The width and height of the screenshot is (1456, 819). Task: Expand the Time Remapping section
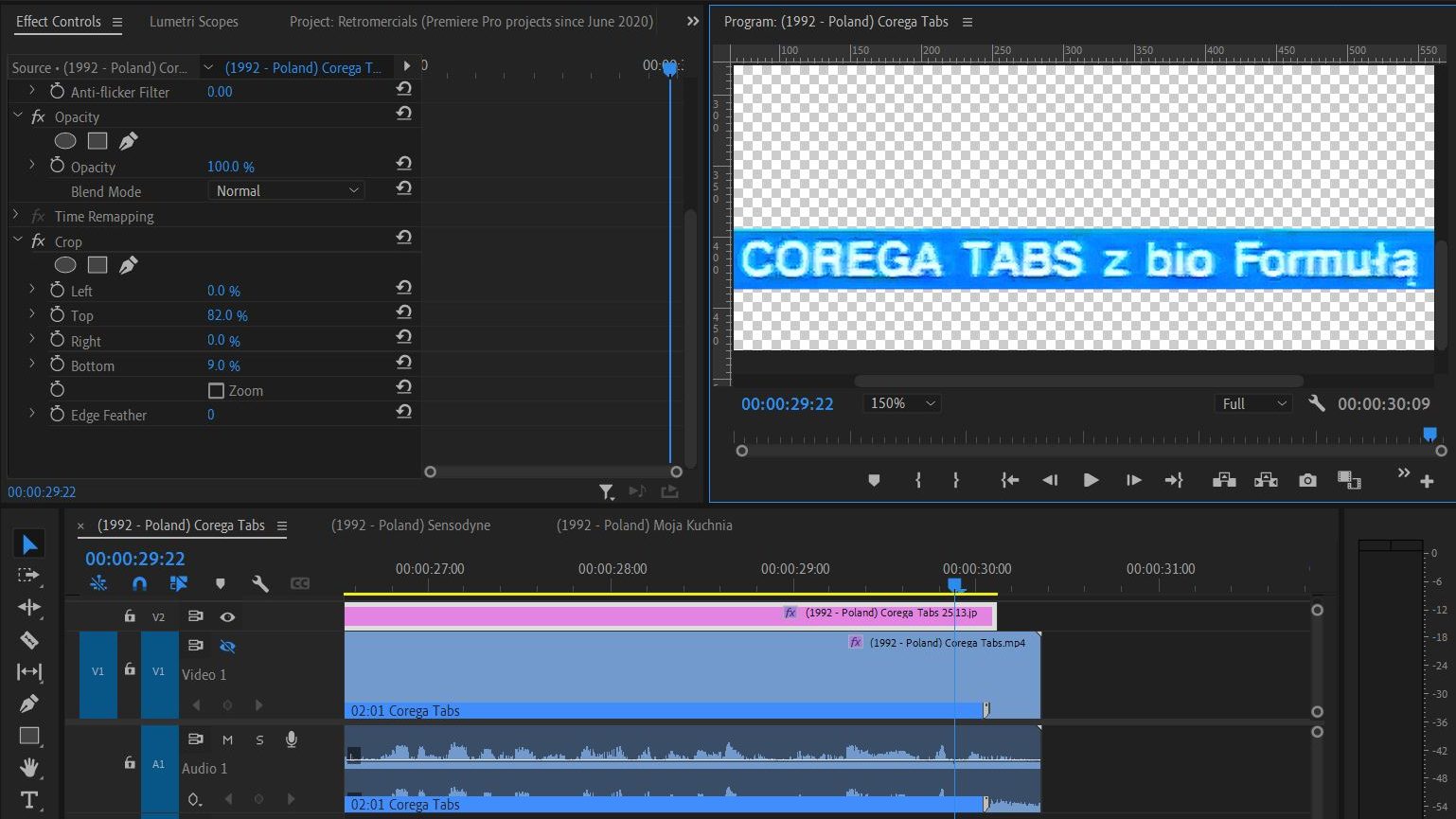coord(16,216)
